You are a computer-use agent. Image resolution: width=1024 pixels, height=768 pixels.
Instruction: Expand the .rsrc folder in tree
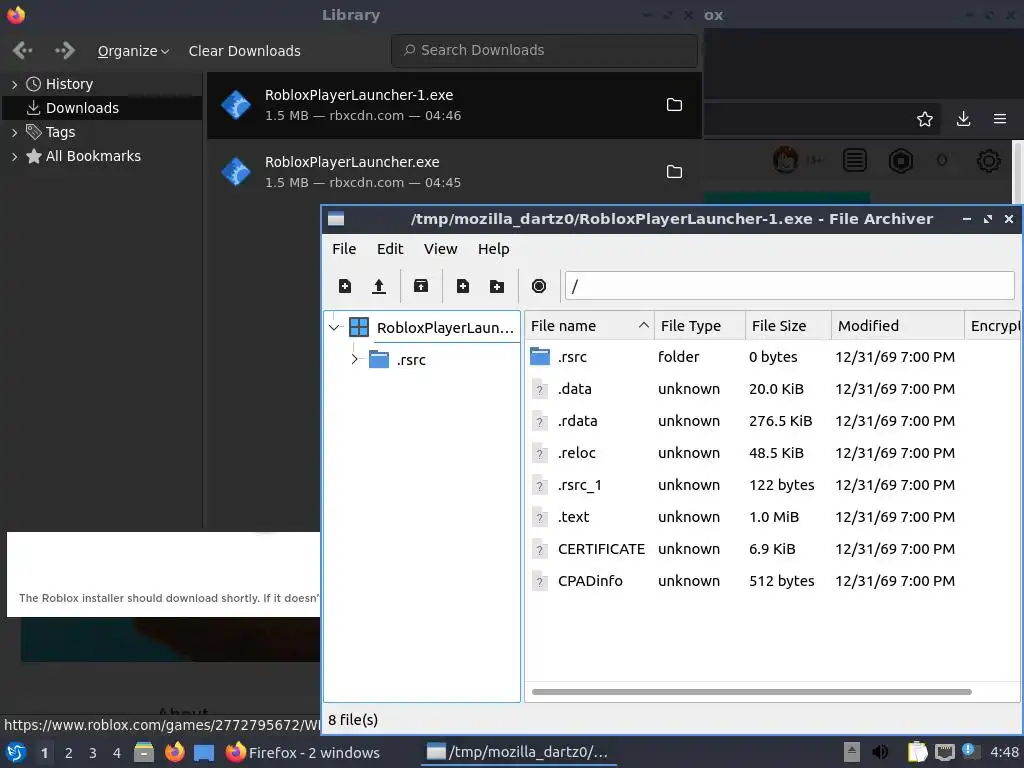click(x=355, y=359)
